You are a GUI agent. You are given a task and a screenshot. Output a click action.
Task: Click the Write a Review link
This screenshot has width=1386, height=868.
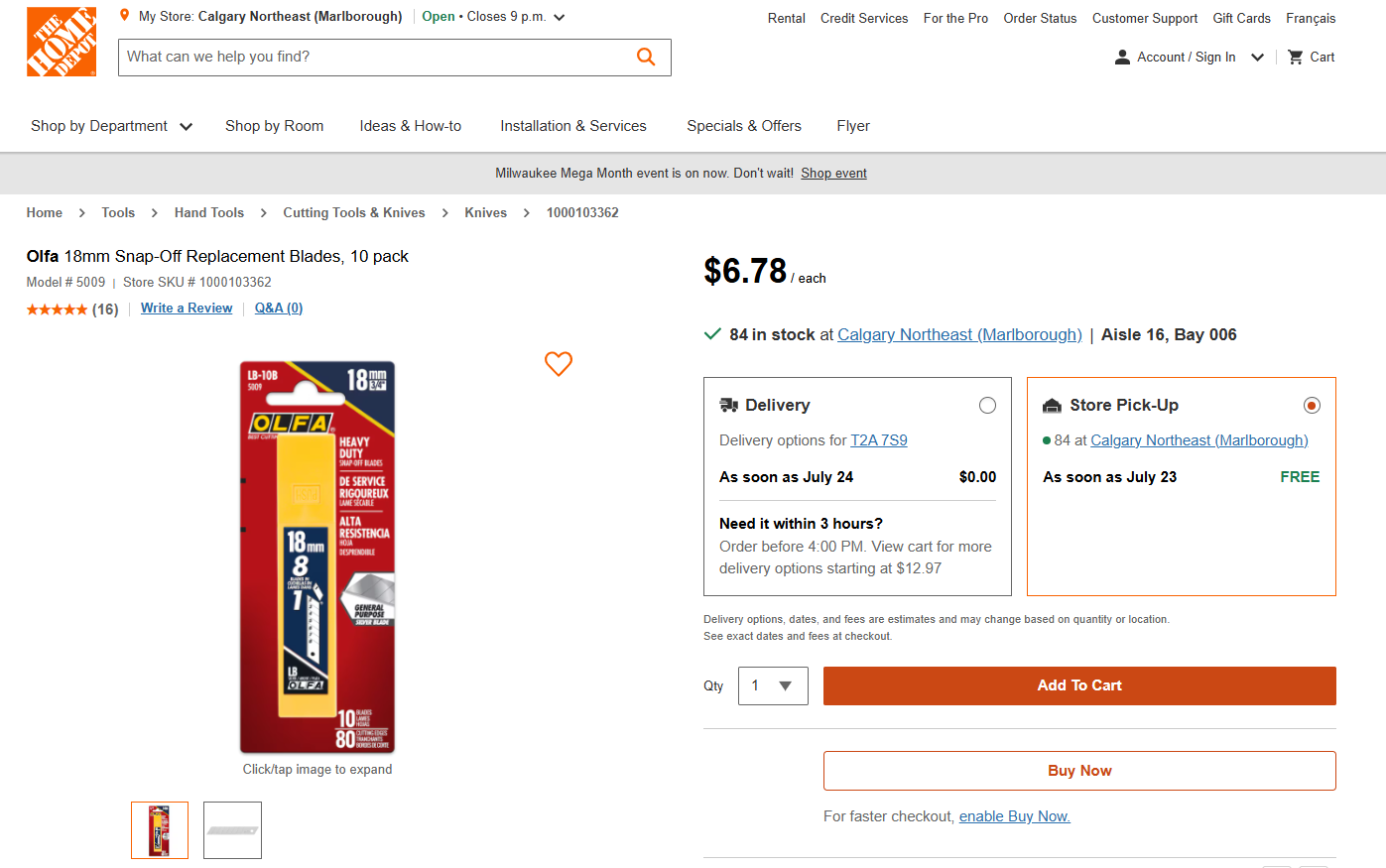coord(187,309)
